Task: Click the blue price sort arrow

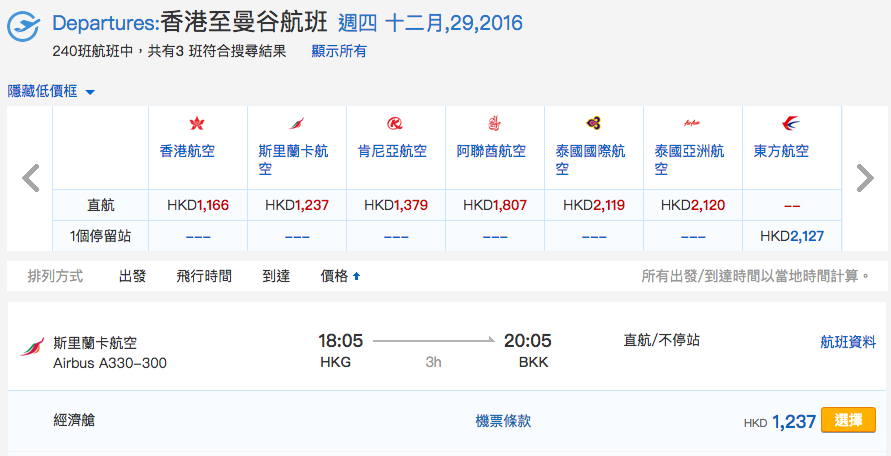Action: click(356, 276)
